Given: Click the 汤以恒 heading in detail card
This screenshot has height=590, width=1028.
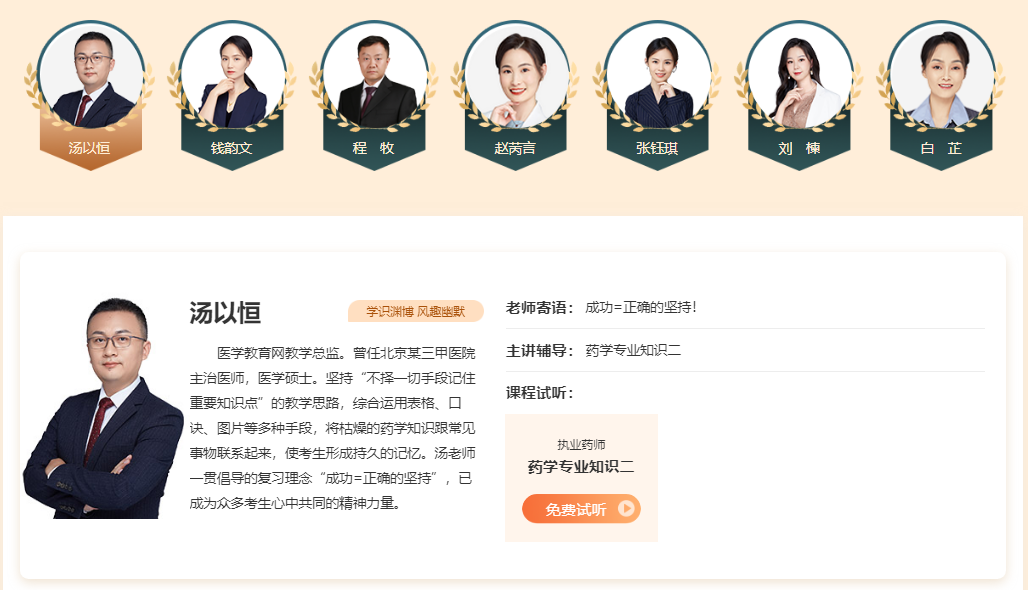Looking at the screenshot, I should point(226,313).
